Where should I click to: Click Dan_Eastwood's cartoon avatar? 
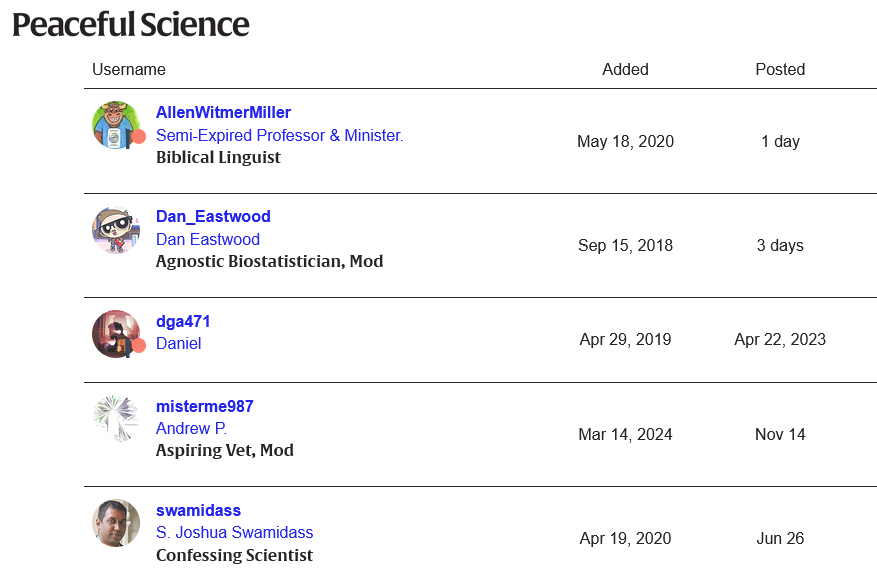(x=116, y=230)
